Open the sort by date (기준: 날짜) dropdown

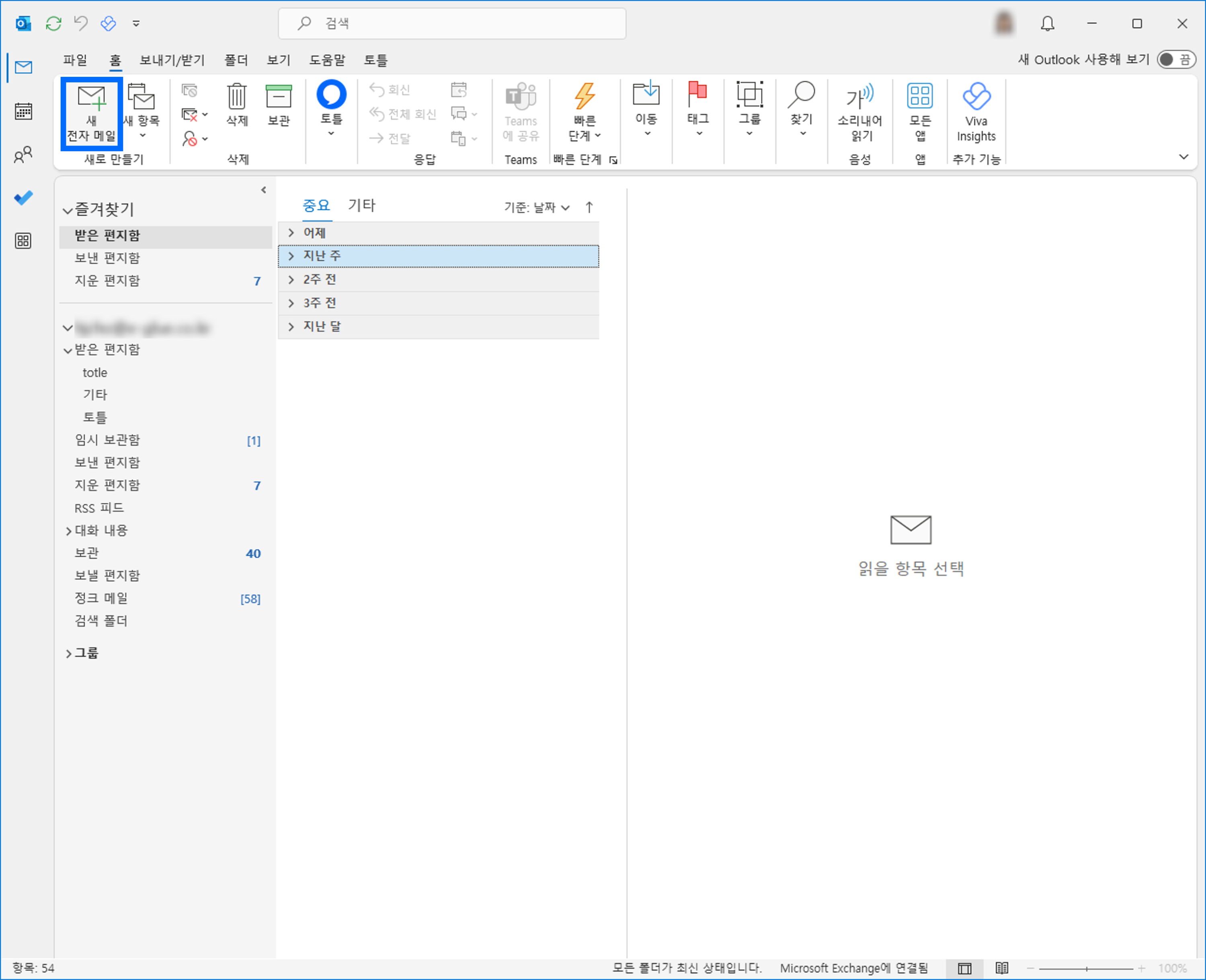tap(536, 207)
